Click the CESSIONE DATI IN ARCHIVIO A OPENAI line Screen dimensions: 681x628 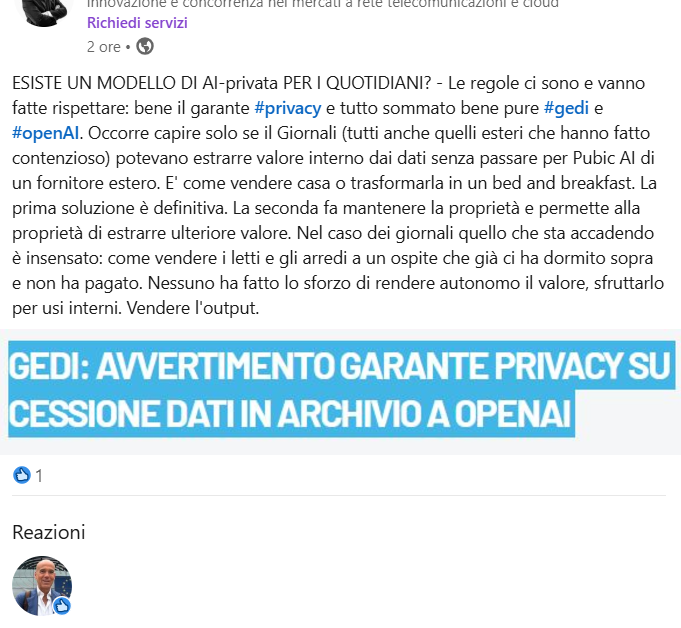pos(291,413)
